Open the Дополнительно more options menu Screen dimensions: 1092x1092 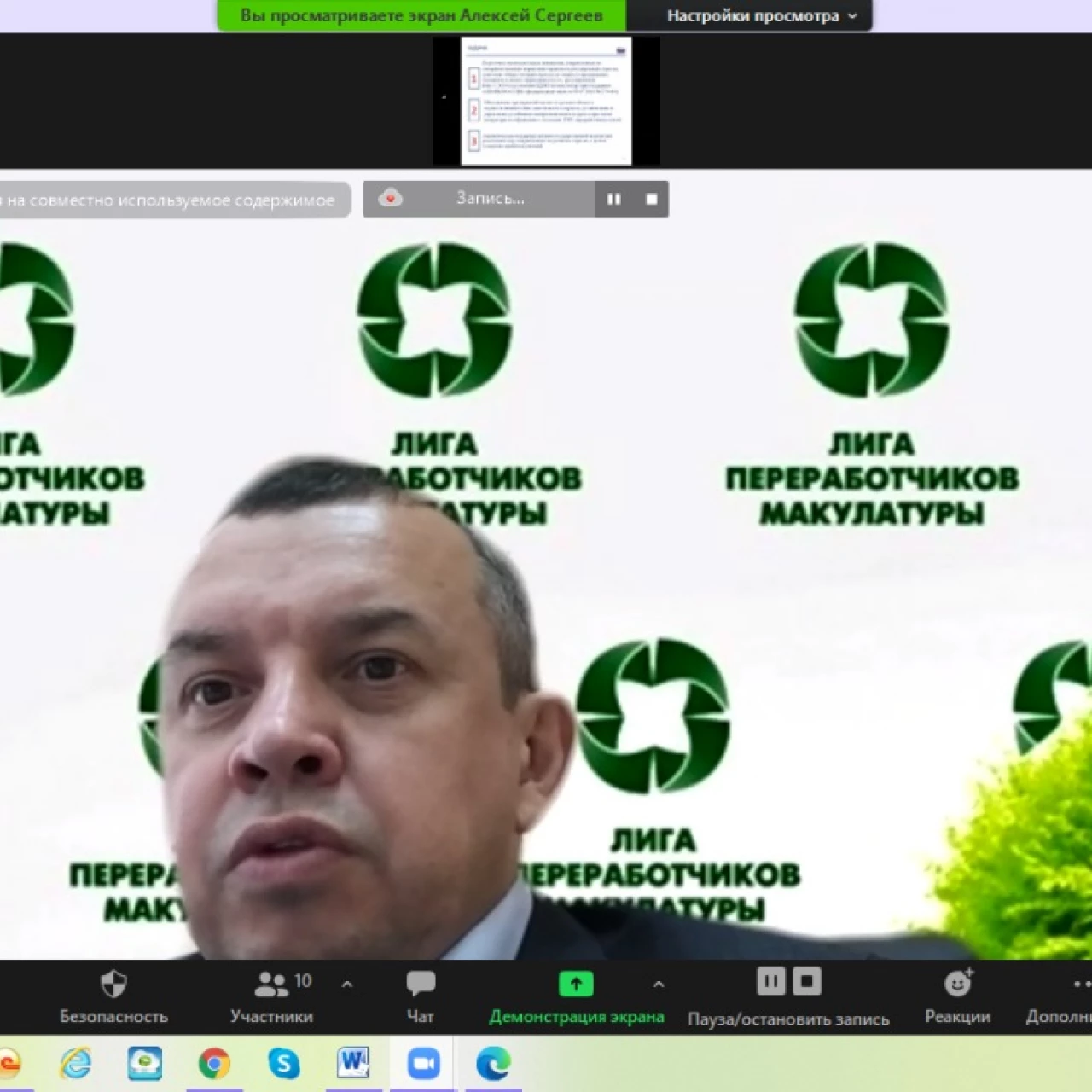click(1060, 996)
